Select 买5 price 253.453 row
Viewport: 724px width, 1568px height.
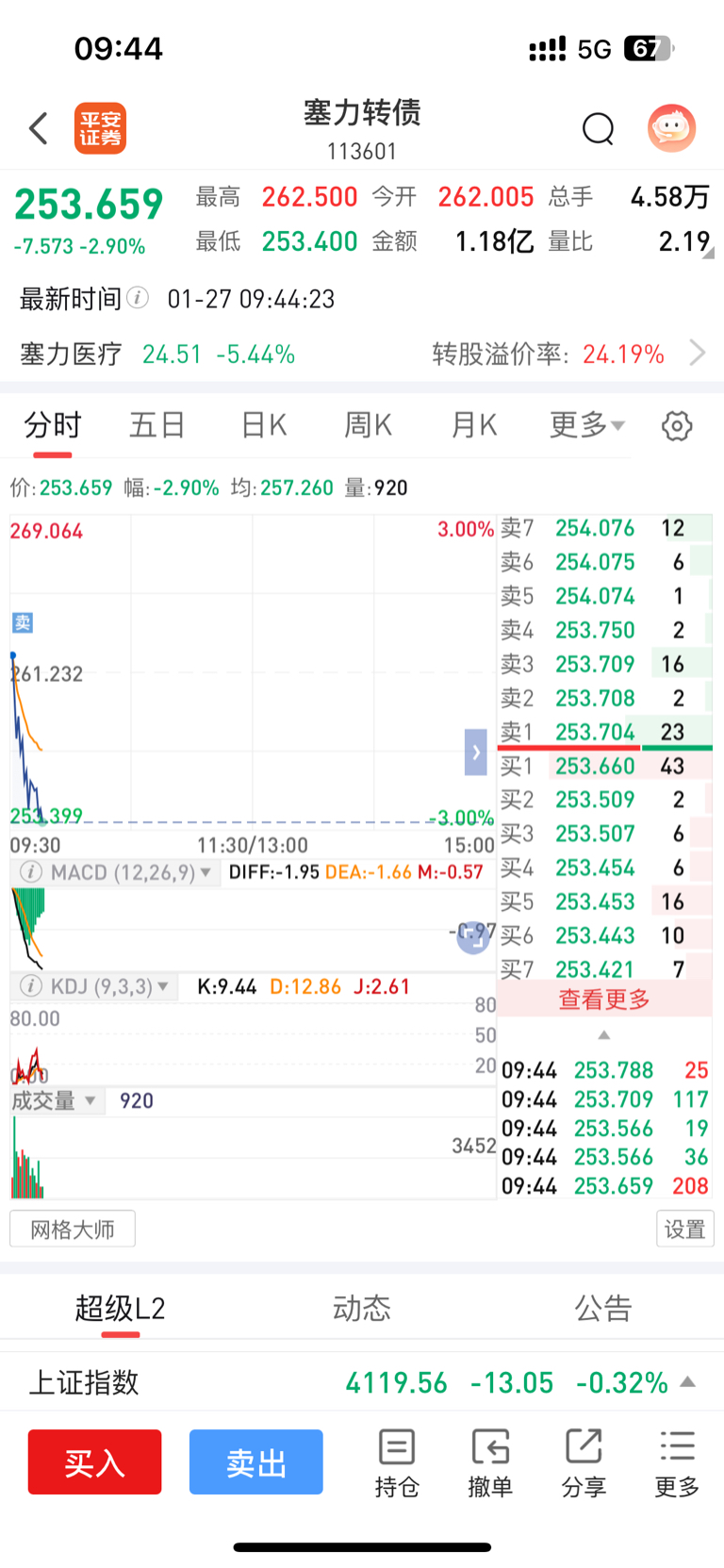coord(604,901)
